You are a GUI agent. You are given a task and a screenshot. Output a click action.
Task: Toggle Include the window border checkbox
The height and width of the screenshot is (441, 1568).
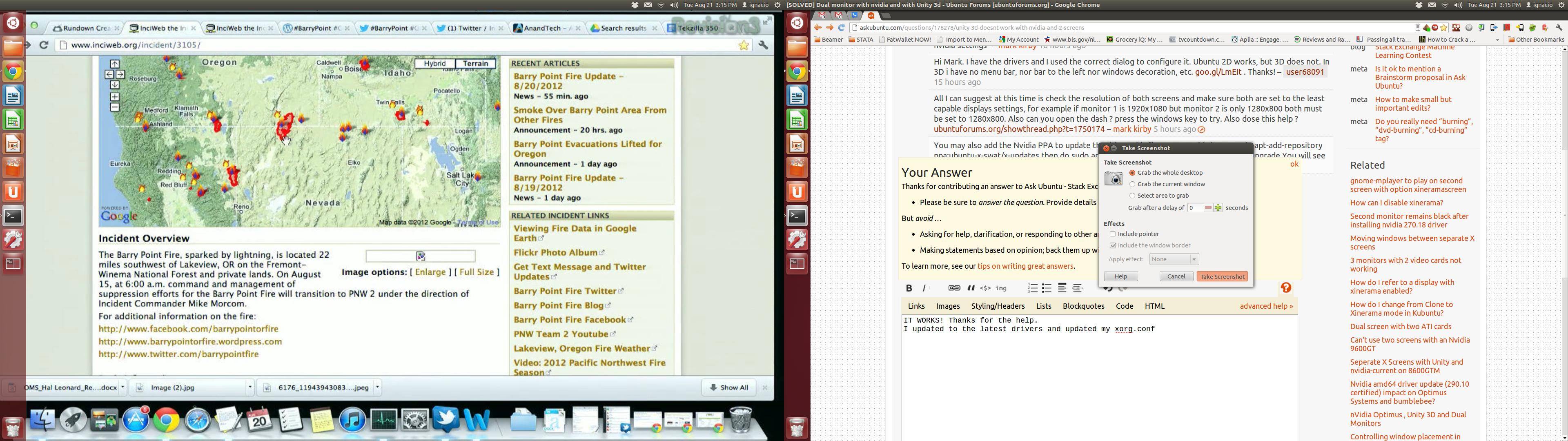[1113, 245]
